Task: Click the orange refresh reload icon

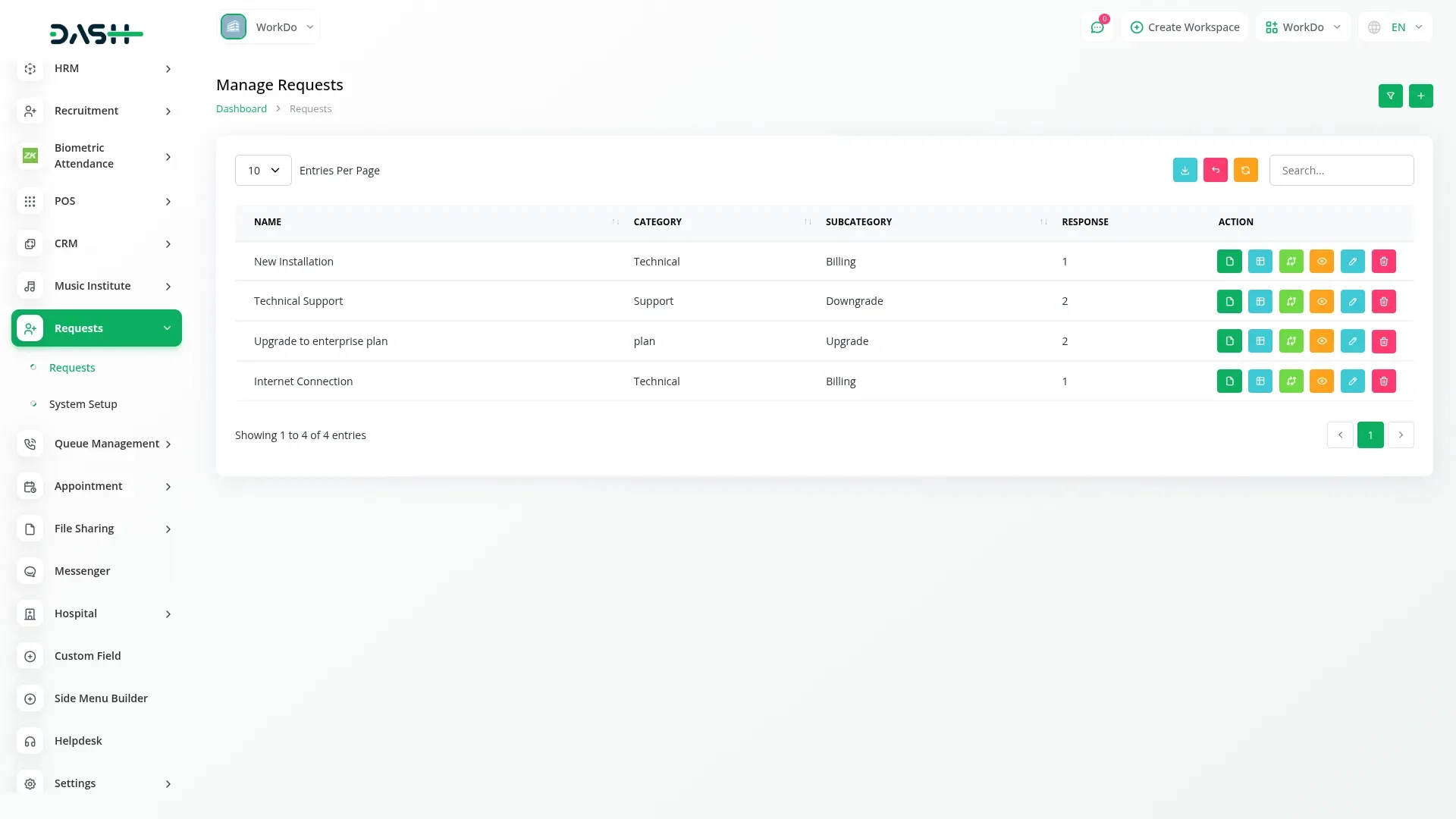Action: [x=1245, y=170]
